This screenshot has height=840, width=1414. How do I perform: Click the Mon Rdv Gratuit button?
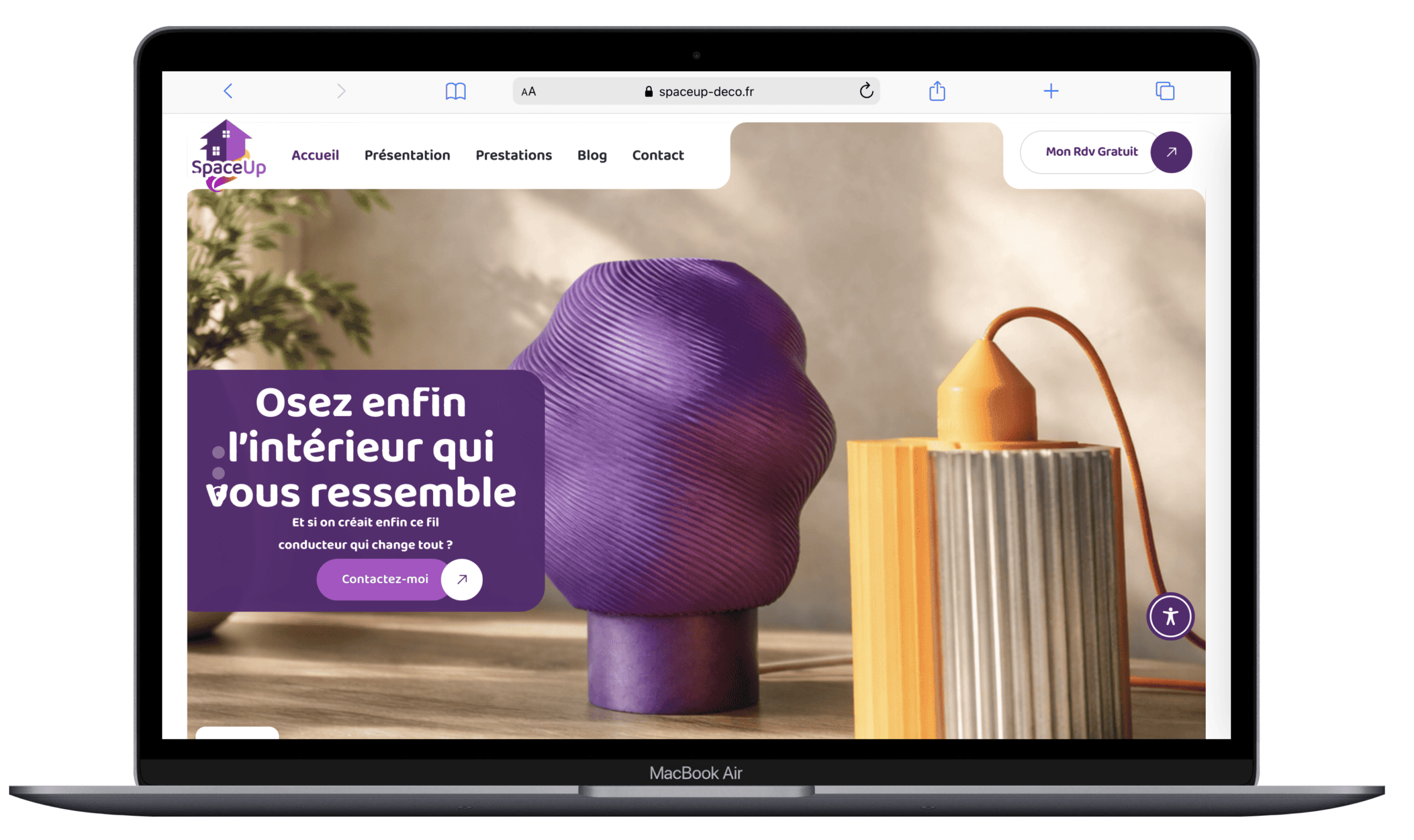(x=1092, y=152)
